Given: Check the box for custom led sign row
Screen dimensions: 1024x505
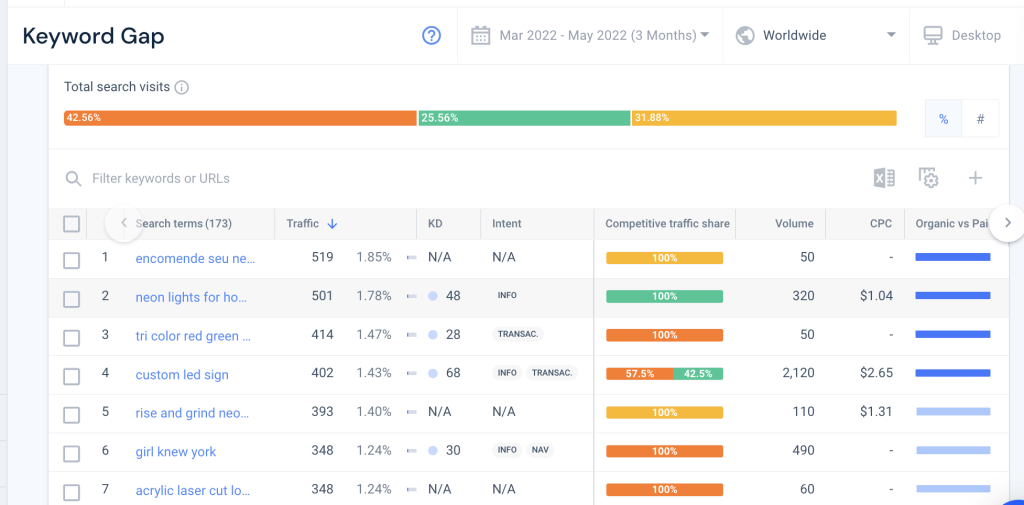Looking at the screenshot, I should point(72,376).
